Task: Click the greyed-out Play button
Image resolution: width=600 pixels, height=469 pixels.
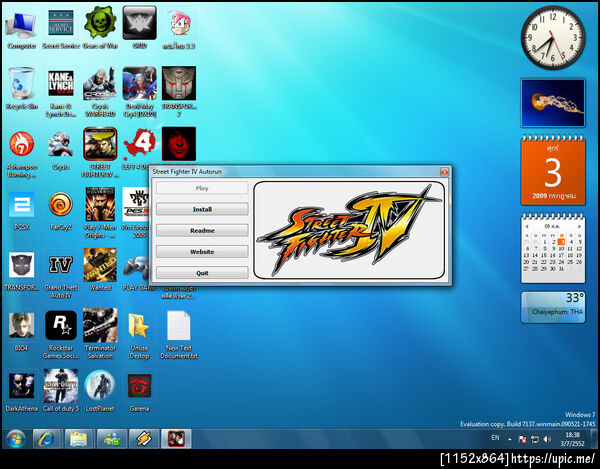Action: point(202,188)
